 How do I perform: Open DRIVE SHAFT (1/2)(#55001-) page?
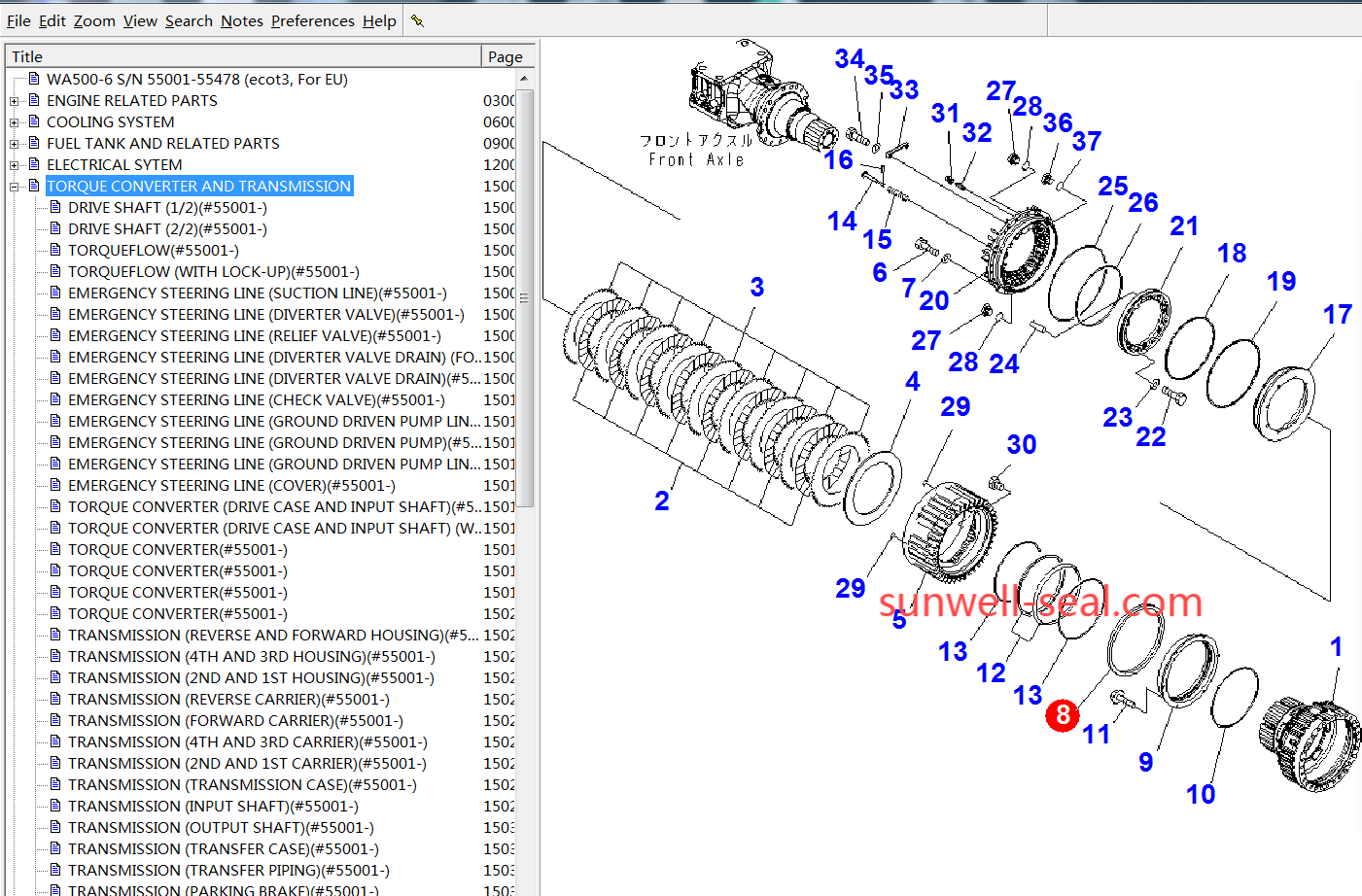(x=167, y=207)
